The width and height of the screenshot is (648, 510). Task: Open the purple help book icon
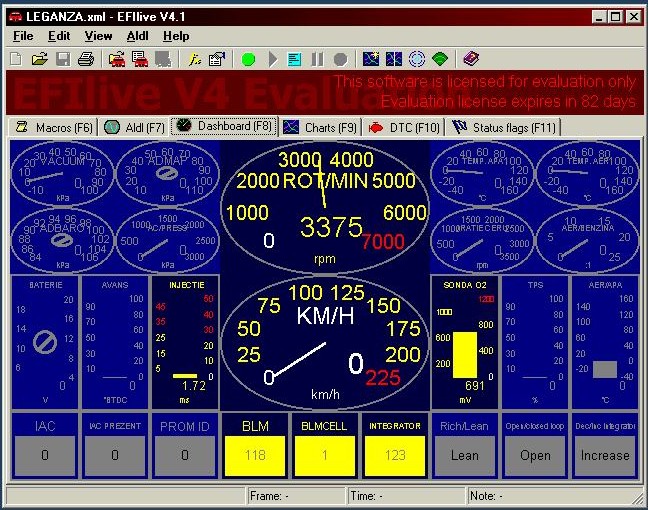tap(471, 59)
